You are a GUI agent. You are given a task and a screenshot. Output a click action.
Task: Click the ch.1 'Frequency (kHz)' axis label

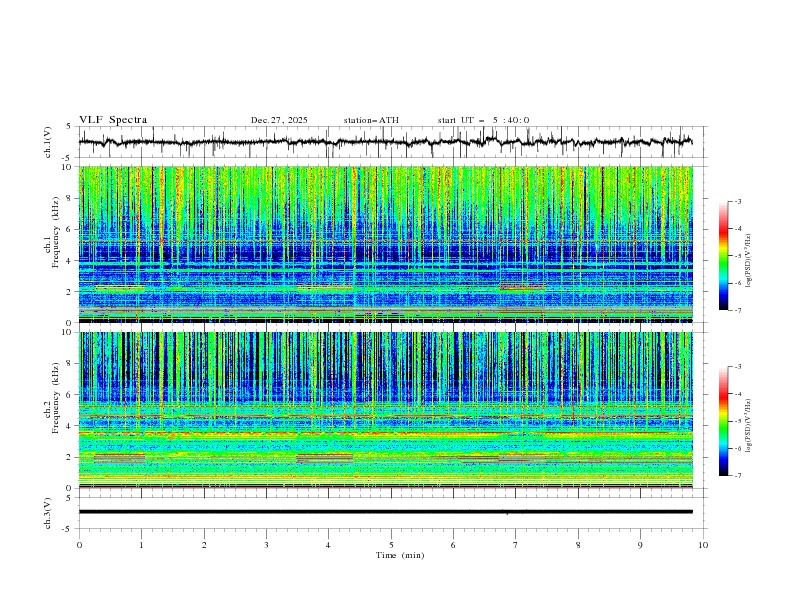tap(56, 231)
